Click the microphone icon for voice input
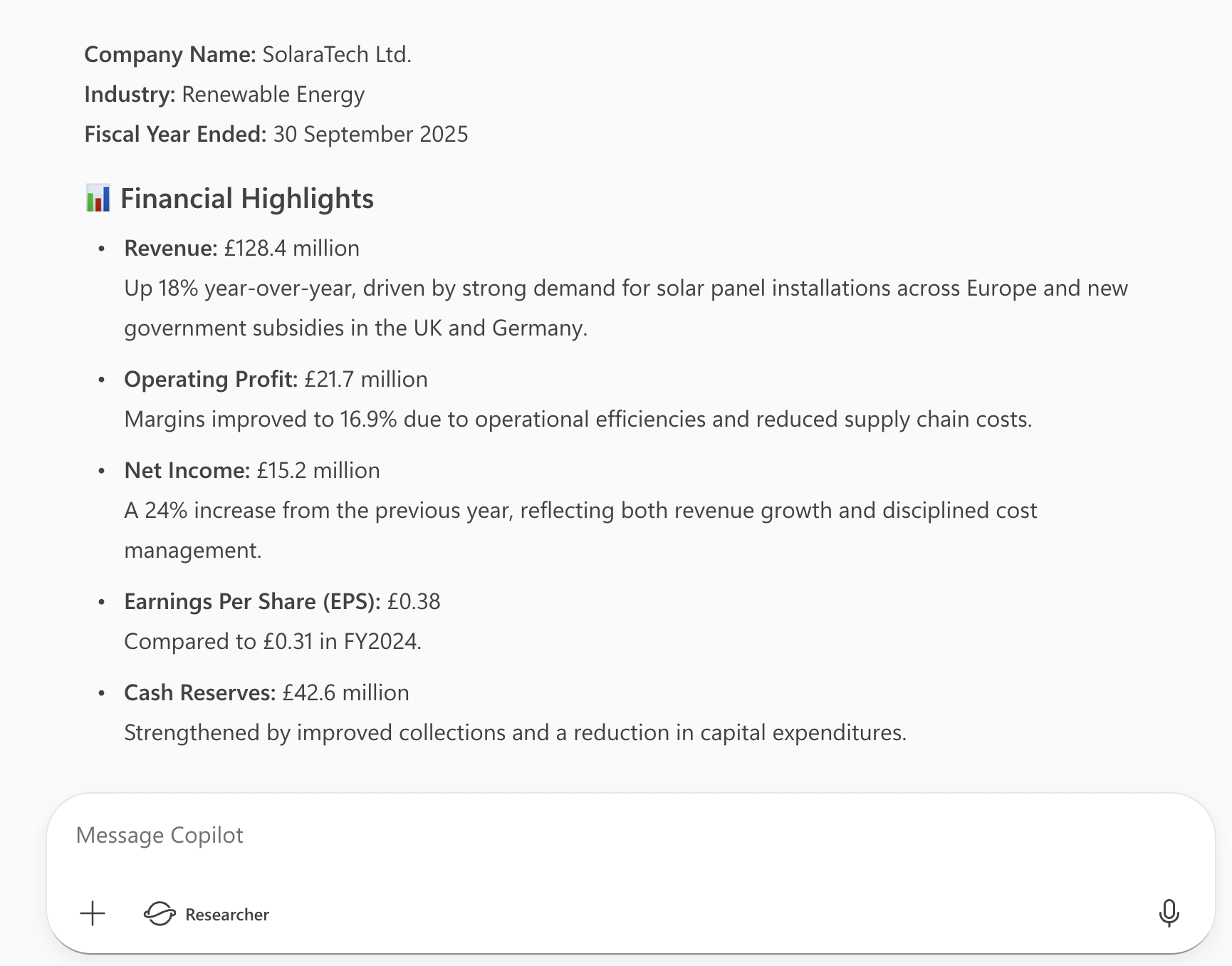The height and width of the screenshot is (966, 1232). (x=1169, y=913)
